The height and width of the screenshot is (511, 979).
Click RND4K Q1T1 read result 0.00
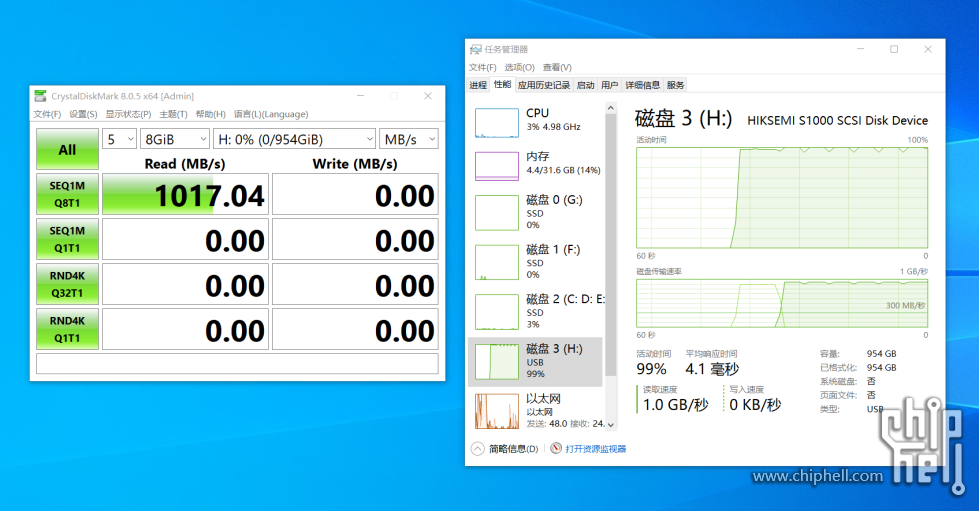[185, 329]
